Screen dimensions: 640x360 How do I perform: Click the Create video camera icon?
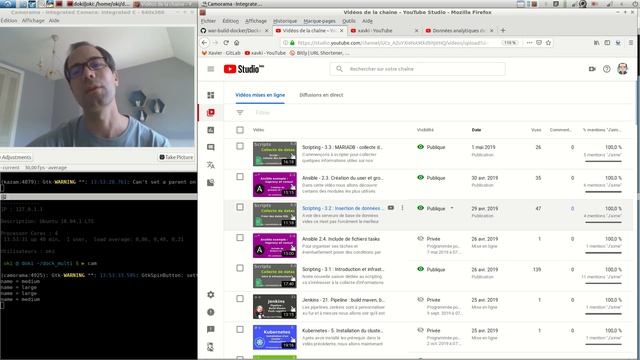592,69
